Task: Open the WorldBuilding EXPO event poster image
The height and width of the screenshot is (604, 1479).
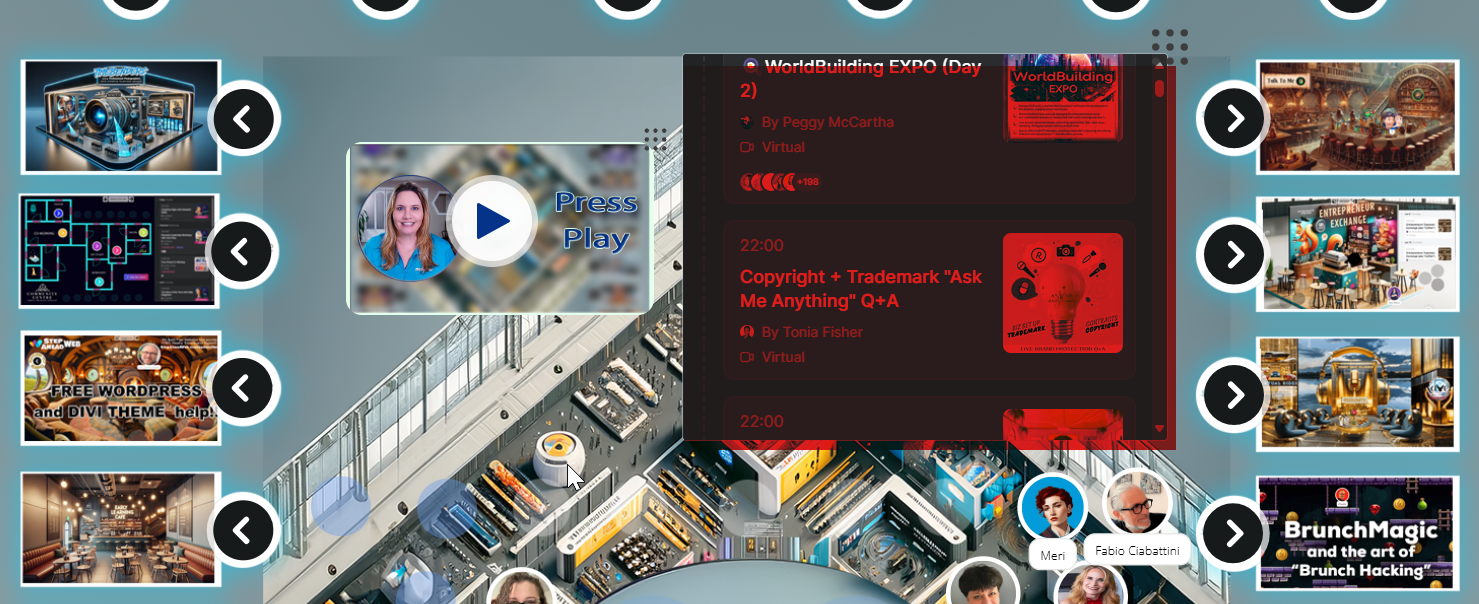Action: pyautogui.click(x=1063, y=97)
